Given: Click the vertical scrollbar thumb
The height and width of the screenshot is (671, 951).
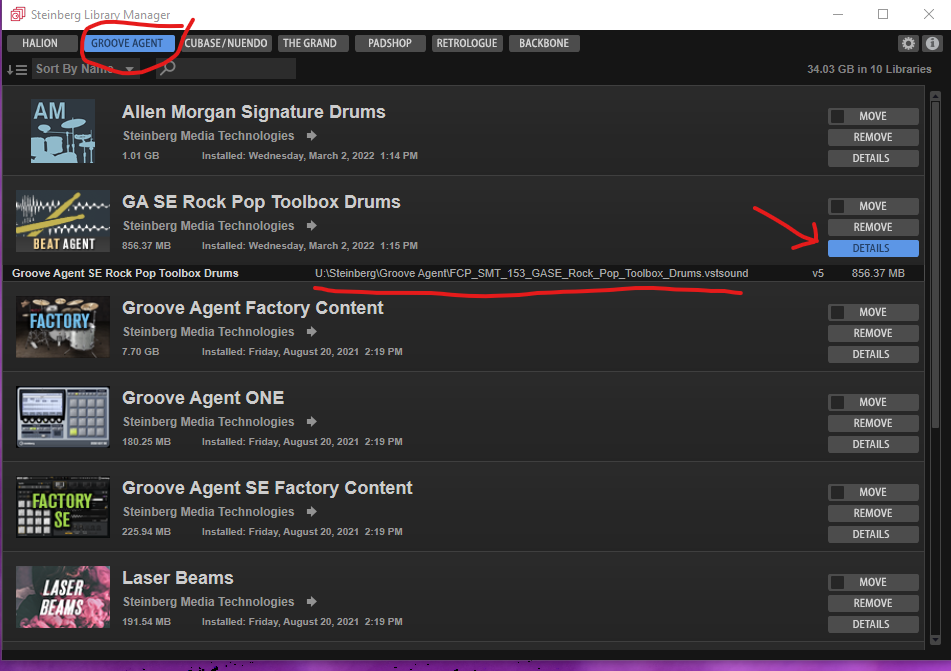Looking at the screenshot, I should point(935,267).
